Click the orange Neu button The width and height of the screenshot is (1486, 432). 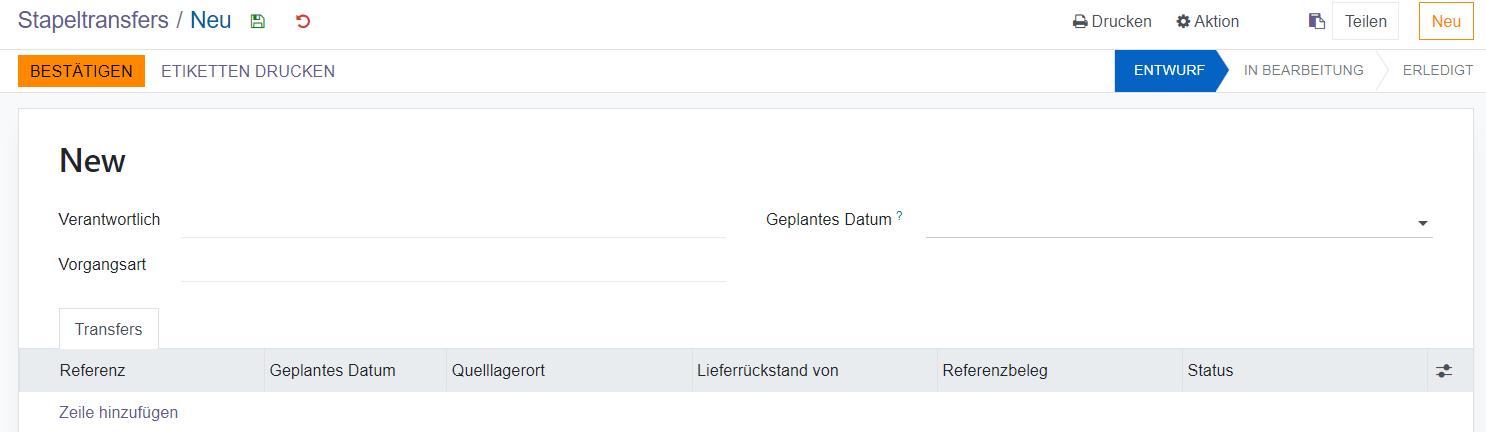point(1446,21)
